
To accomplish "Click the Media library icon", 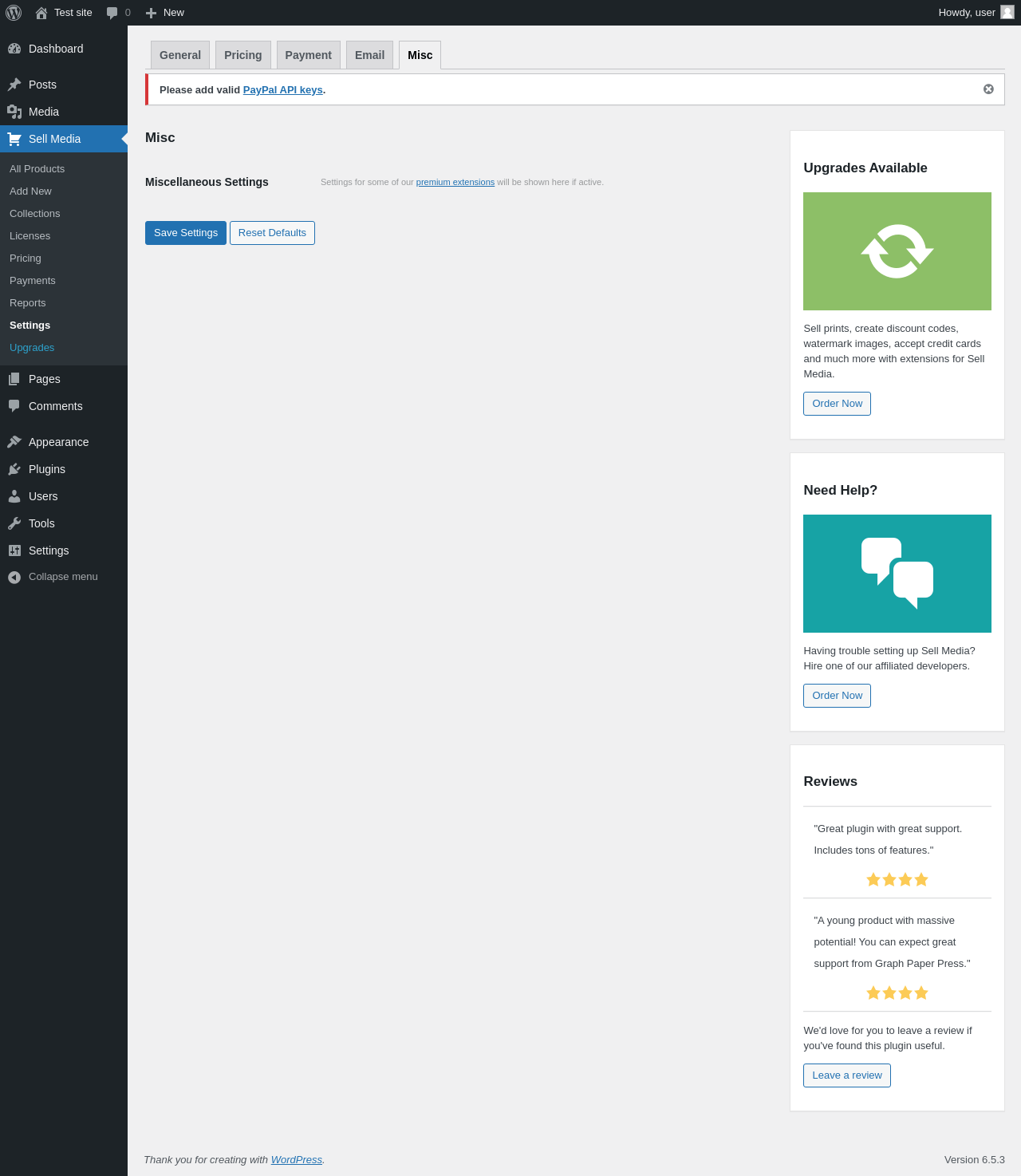I will tap(14, 112).
